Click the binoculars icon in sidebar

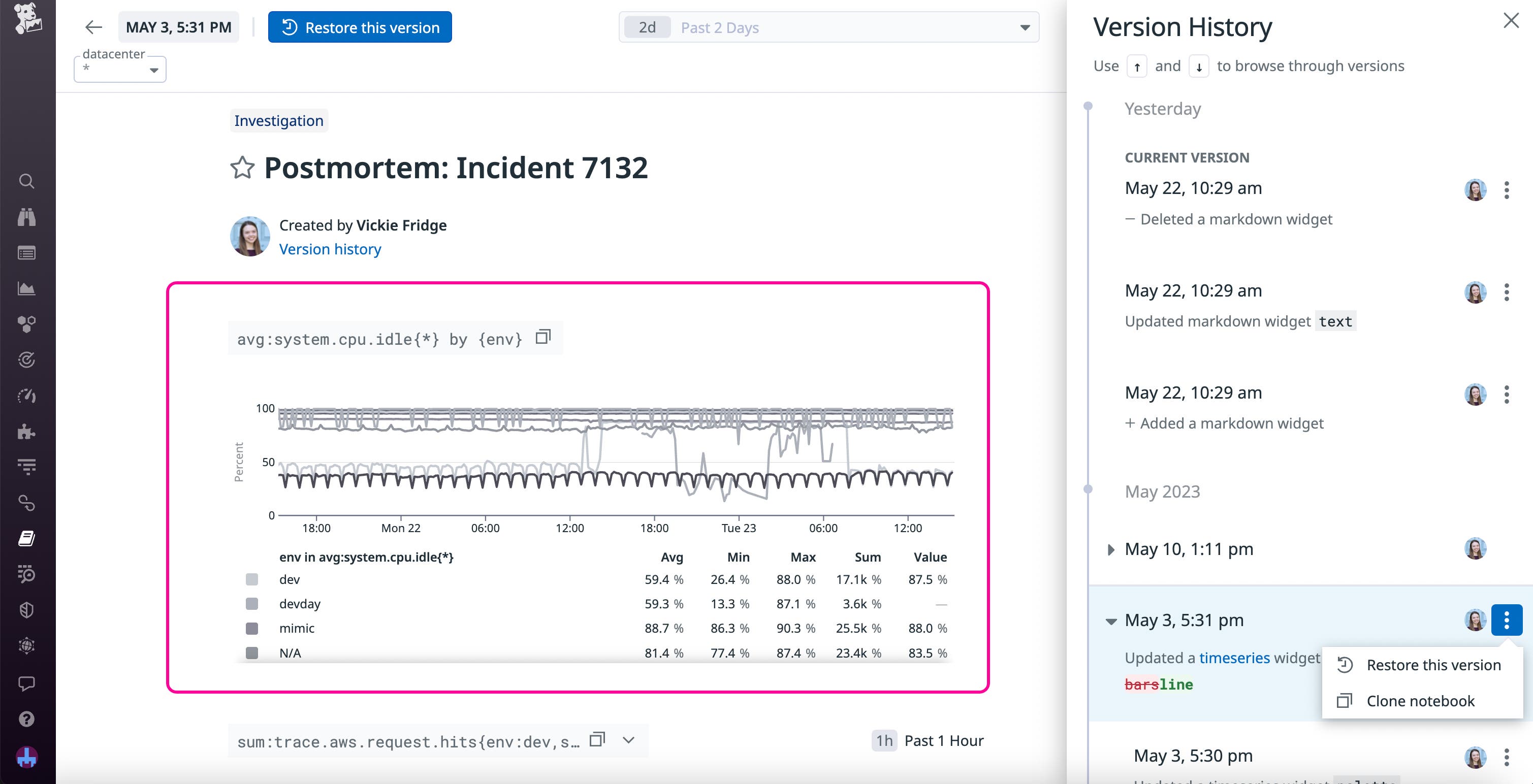26,217
